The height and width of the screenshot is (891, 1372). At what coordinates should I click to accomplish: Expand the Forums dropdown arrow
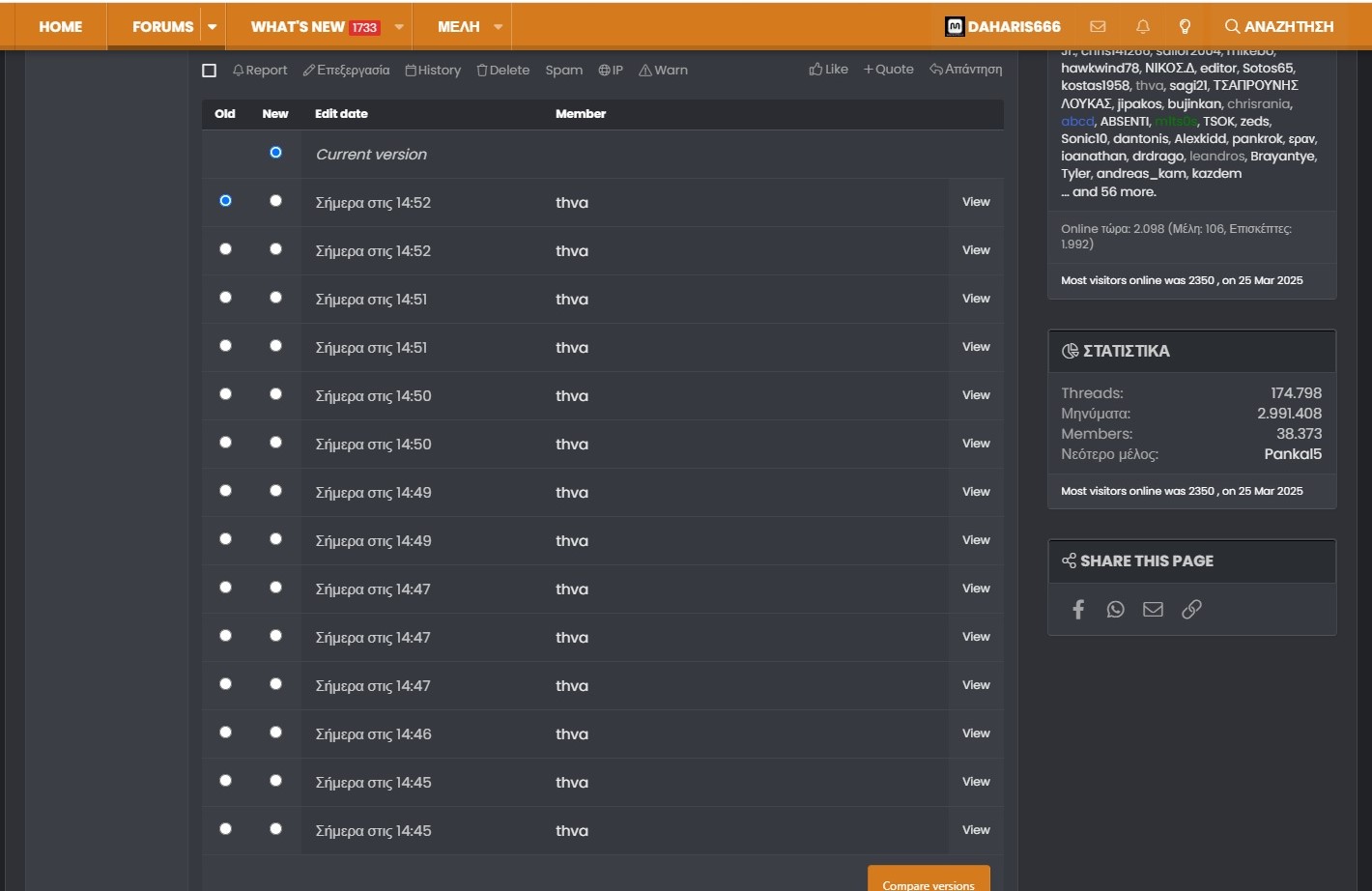[x=212, y=27]
